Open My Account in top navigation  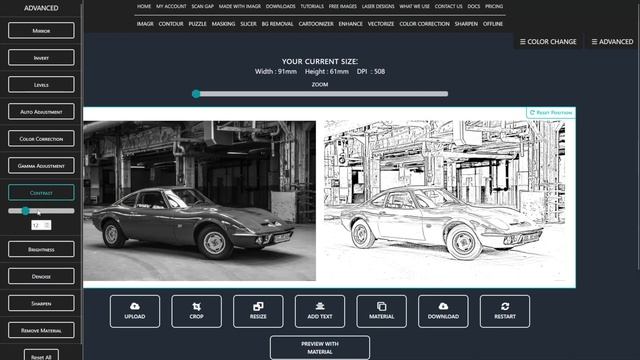click(171, 6)
